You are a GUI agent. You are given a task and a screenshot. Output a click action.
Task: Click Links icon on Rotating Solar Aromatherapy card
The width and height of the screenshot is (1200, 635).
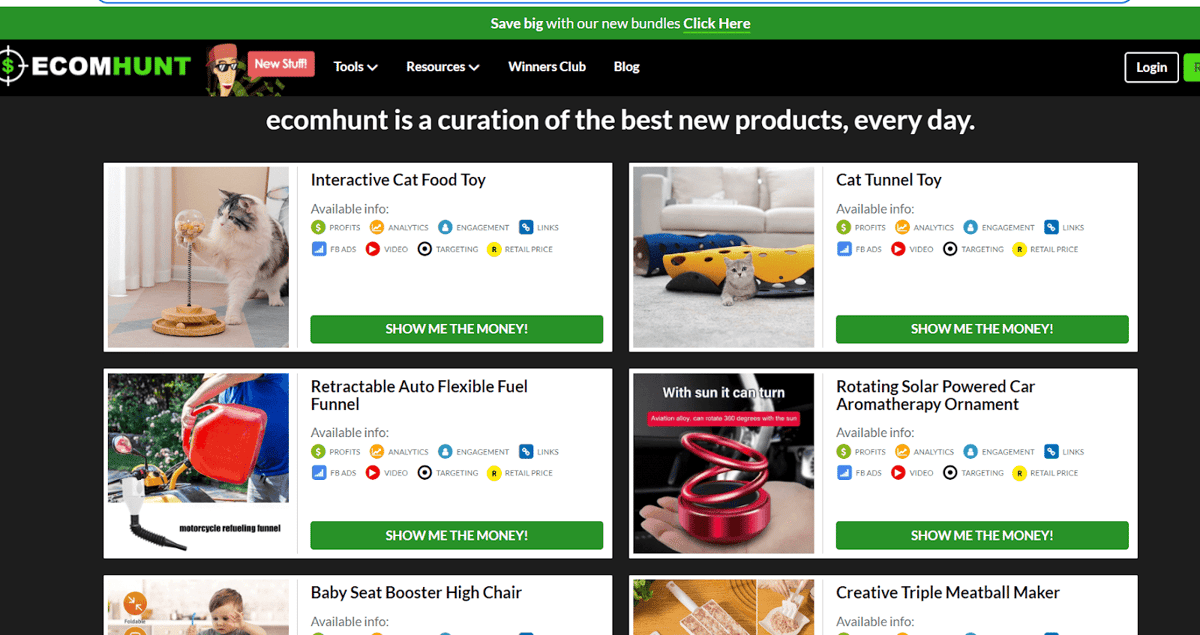pos(1051,452)
